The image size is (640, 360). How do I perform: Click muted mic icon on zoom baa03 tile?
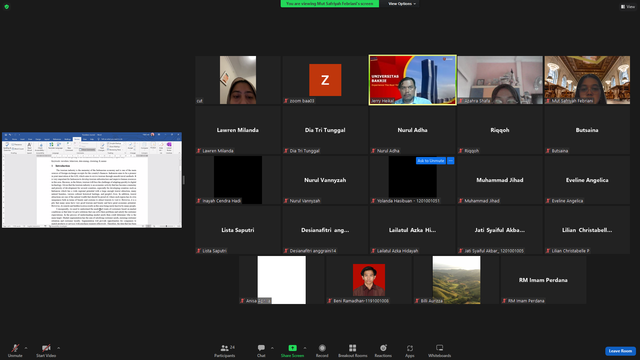pos(286,101)
